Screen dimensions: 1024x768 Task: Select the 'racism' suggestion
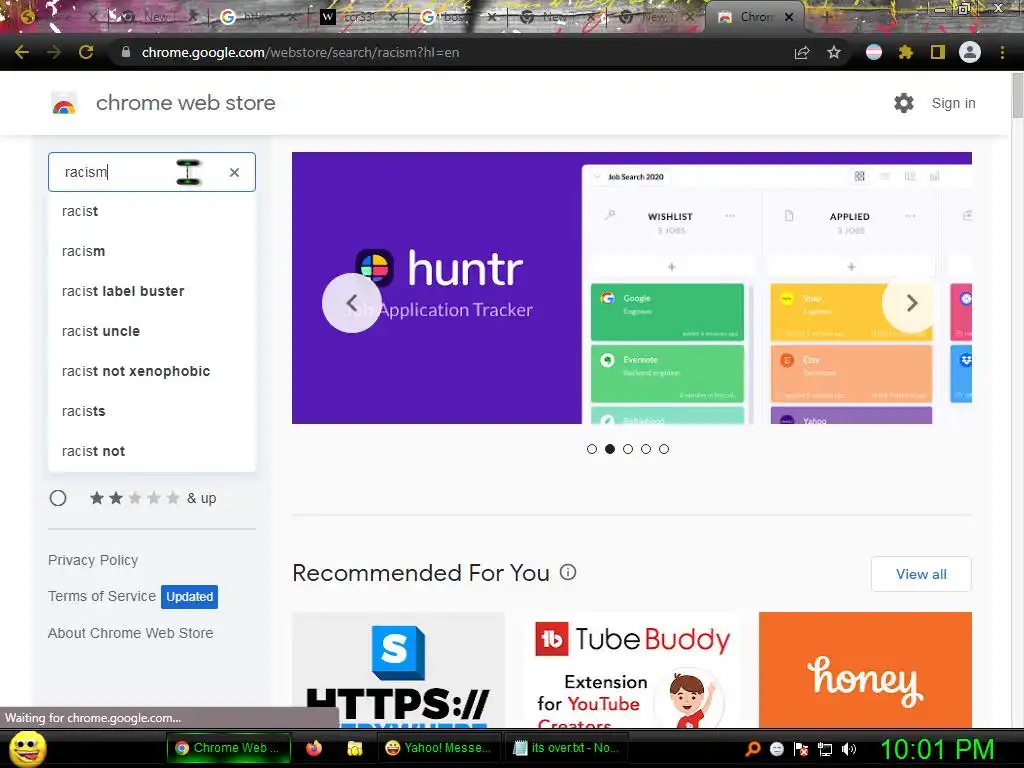[x=152, y=251]
